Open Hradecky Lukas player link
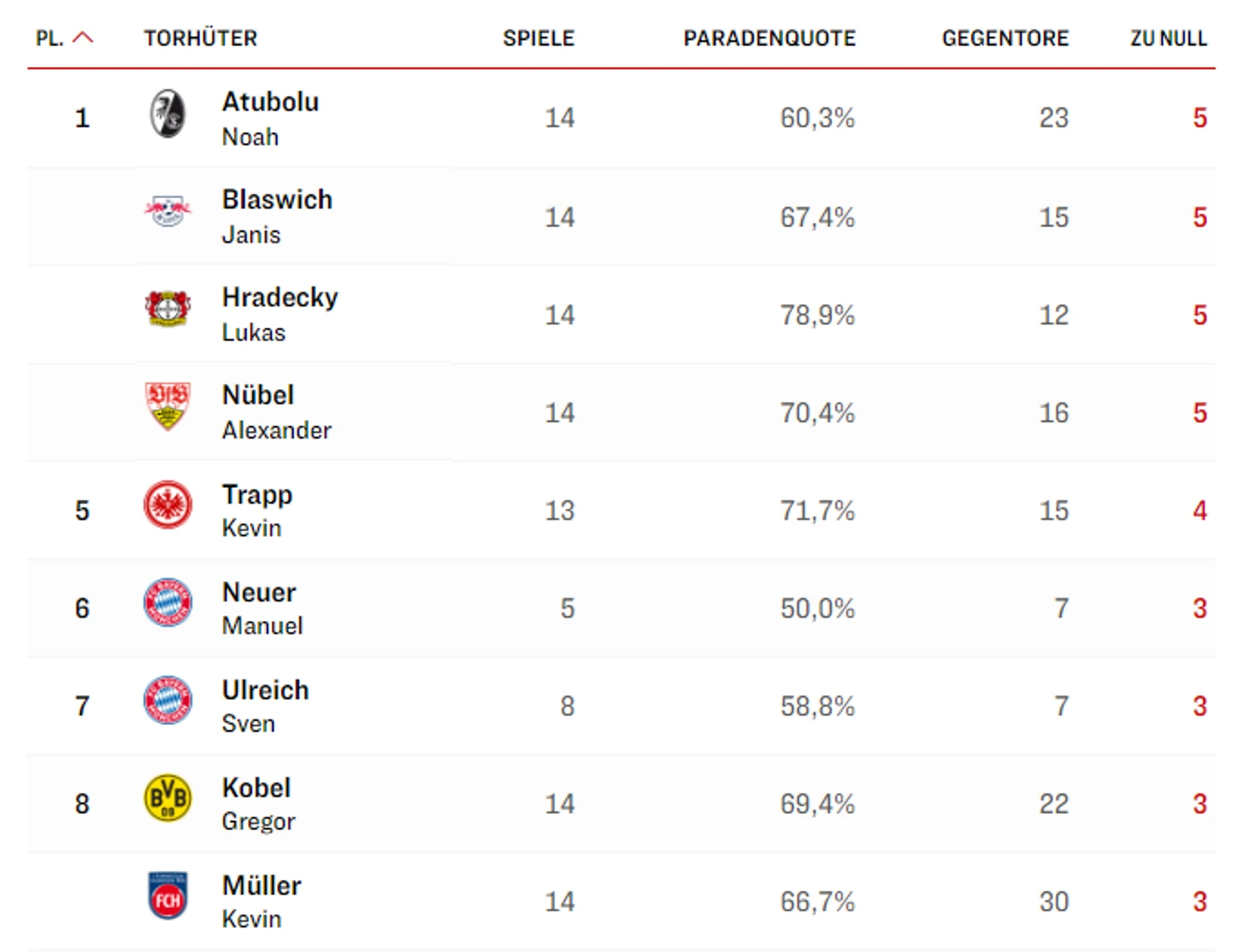 [x=279, y=313]
